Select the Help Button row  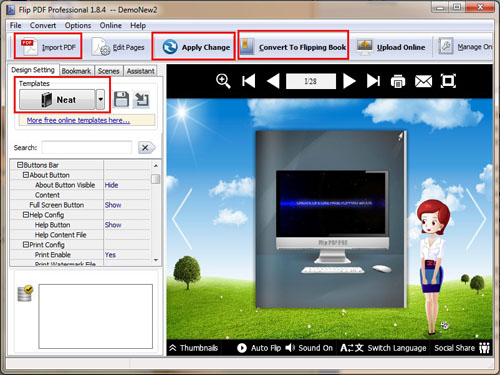tap(80, 225)
